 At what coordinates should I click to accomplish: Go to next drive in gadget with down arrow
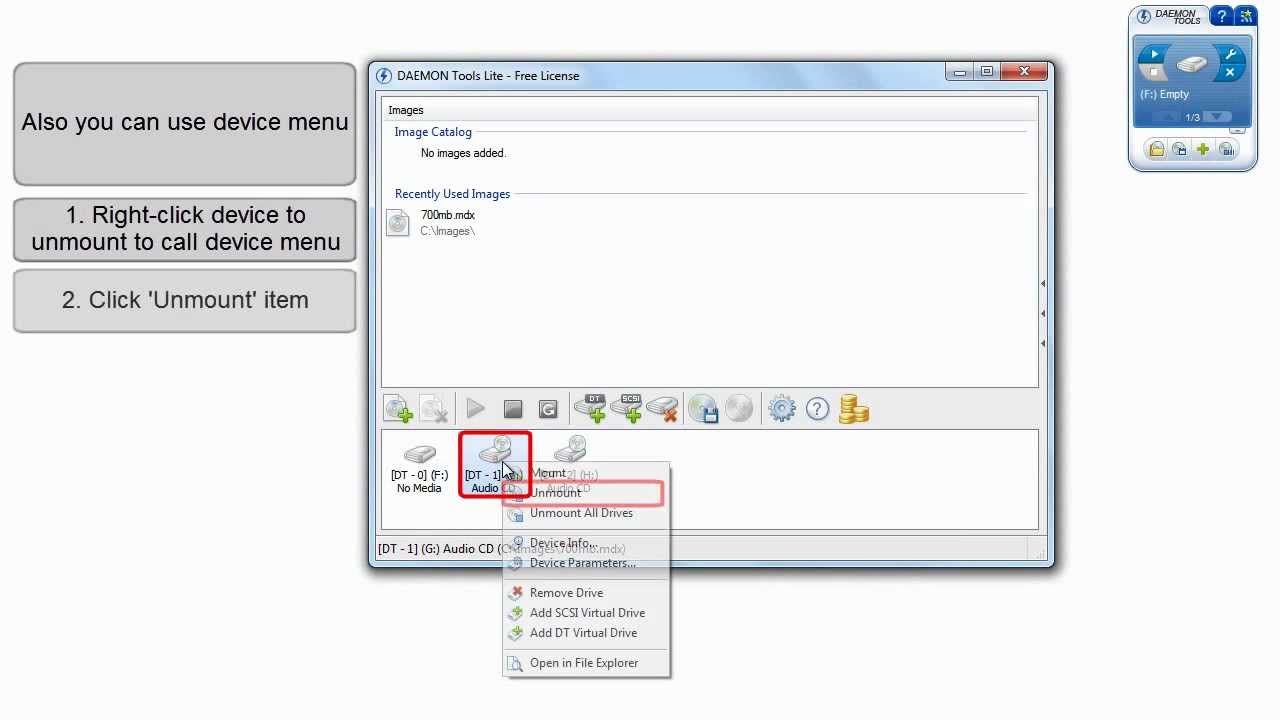(x=1216, y=117)
